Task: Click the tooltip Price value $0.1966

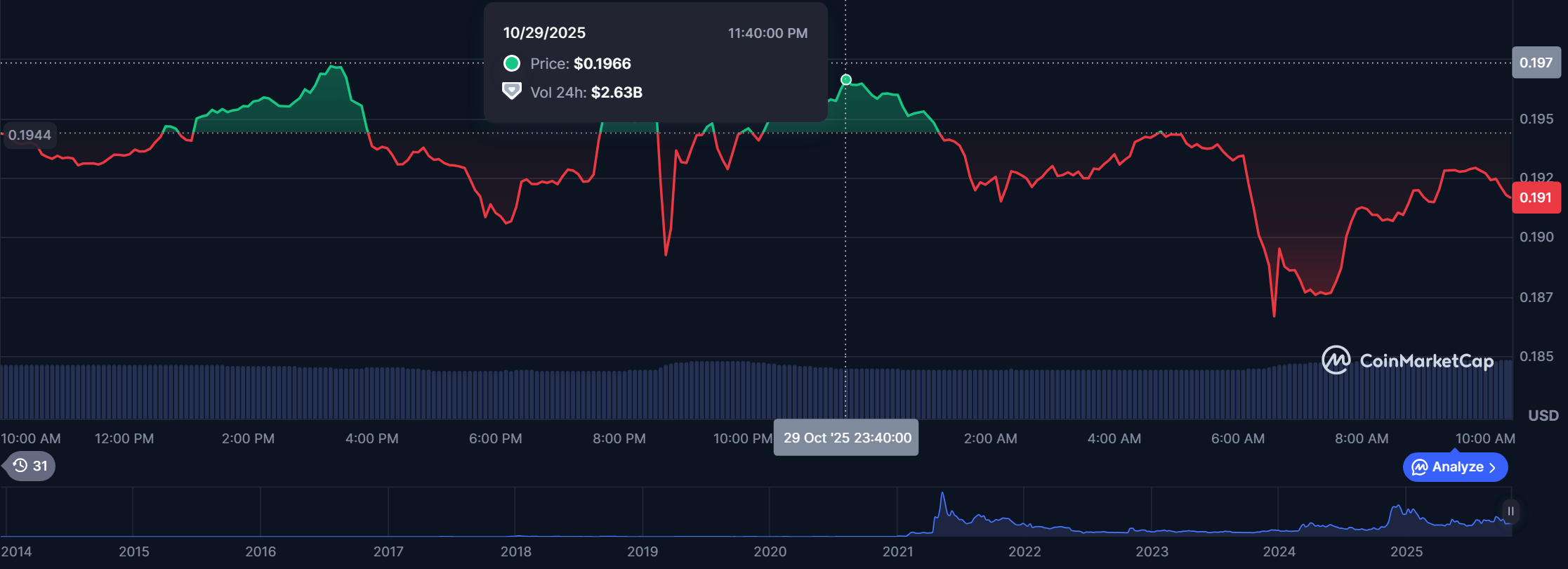Action: tap(602, 64)
